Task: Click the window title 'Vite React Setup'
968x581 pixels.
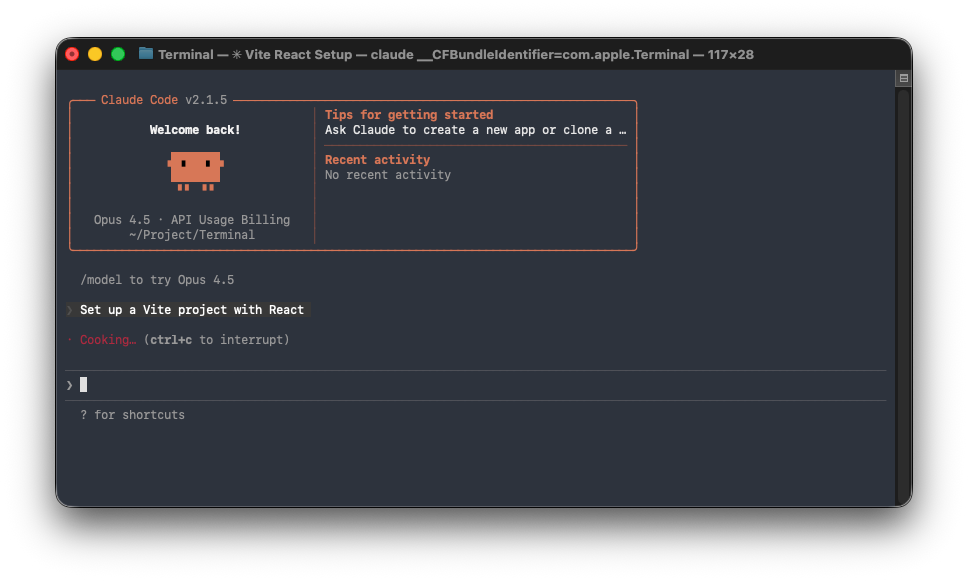Action: (x=298, y=54)
